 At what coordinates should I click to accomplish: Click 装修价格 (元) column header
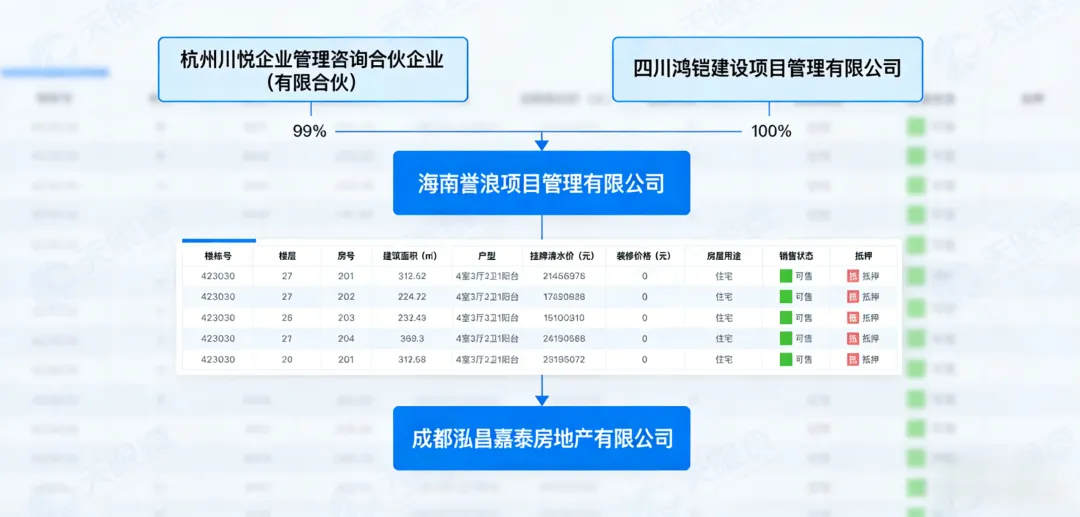644,256
